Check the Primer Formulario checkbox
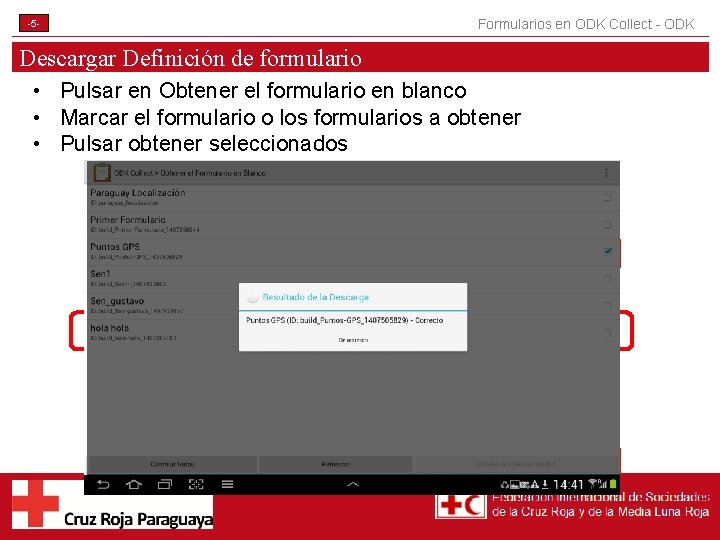Viewport: 720px width, 540px height. point(607,225)
